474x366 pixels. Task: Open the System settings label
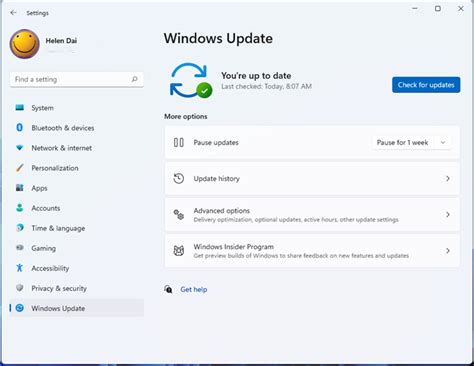click(42, 108)
